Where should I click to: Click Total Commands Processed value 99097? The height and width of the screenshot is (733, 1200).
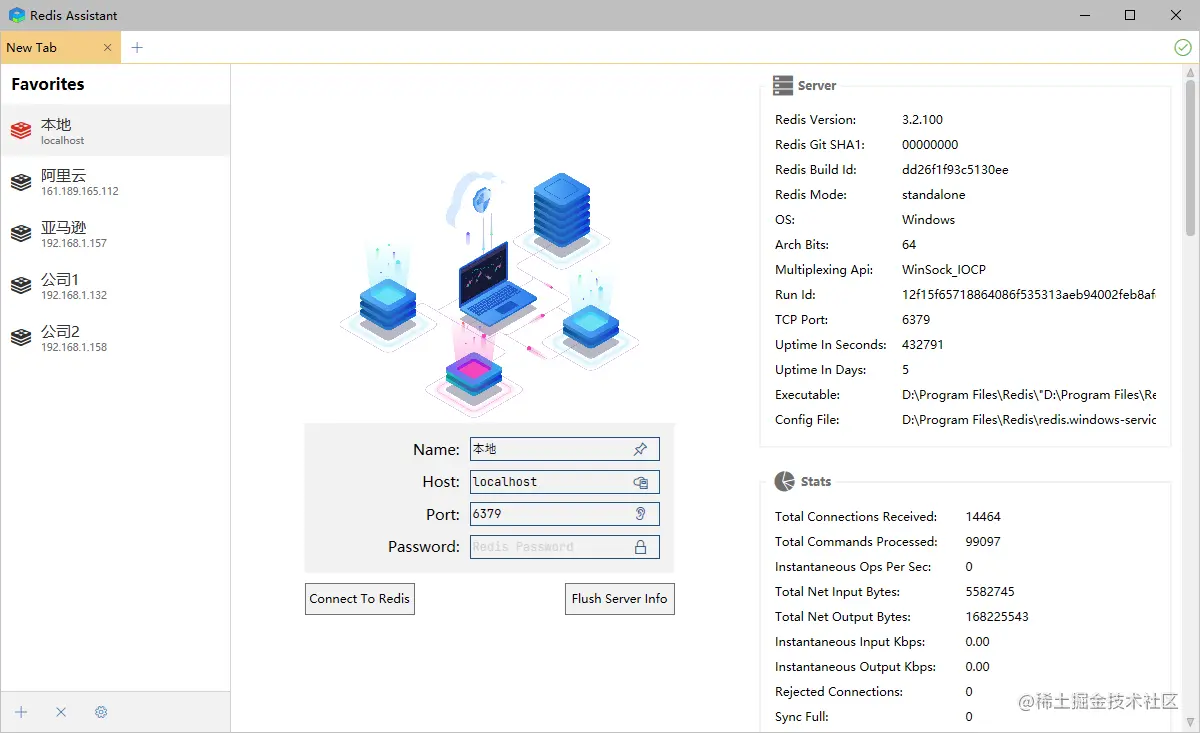[x=983, y=542]
